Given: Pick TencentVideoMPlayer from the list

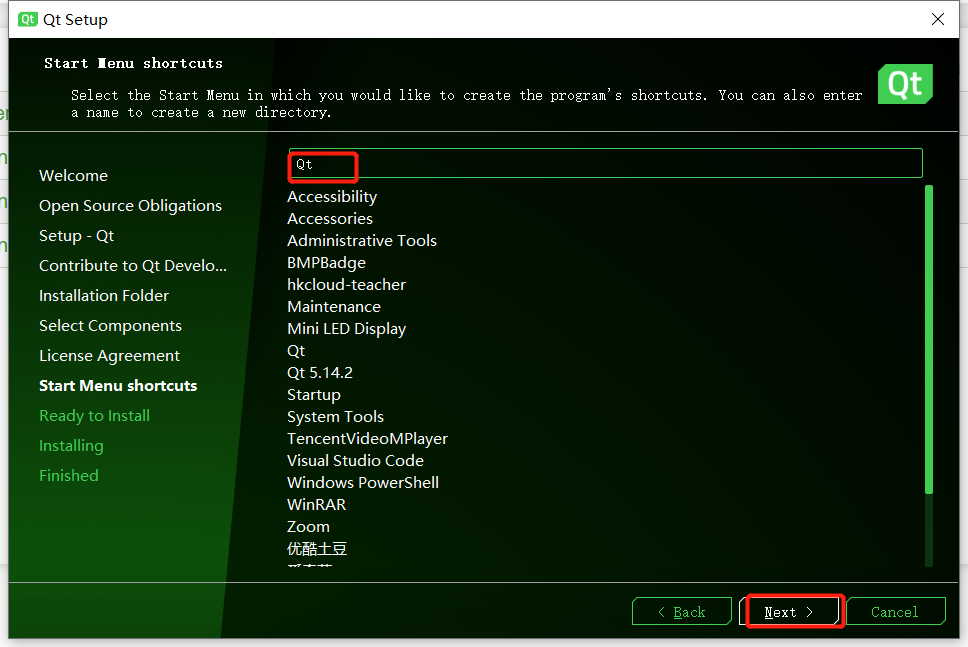Looking at the screenshot, I should coord(367,439).
